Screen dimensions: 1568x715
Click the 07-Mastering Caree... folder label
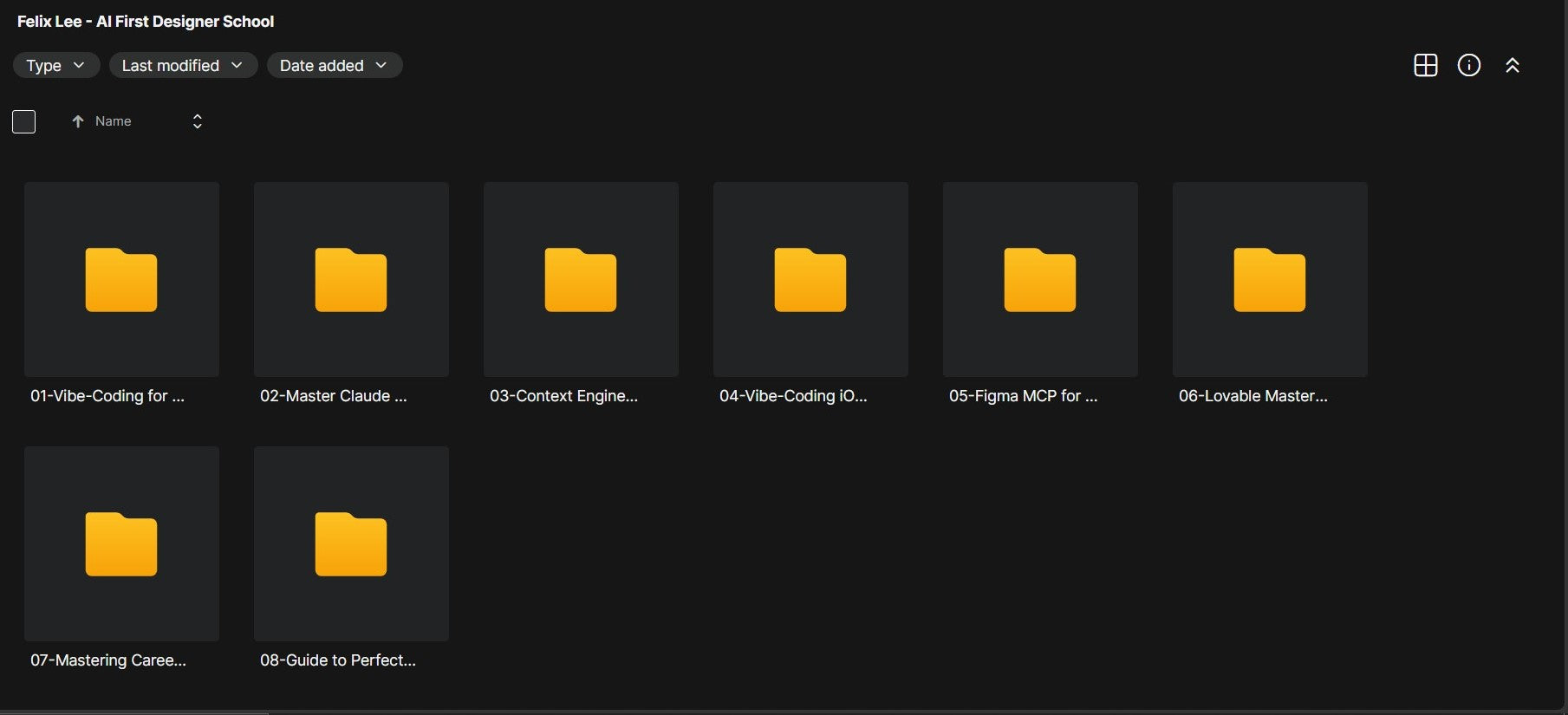pyautogui.click(x=108, y=660)
